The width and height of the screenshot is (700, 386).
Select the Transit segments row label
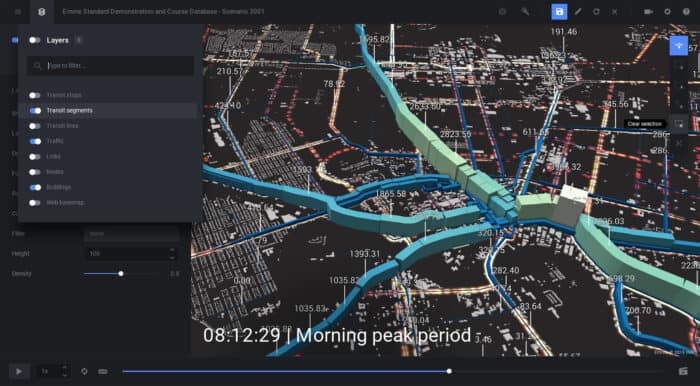(70, 111)
